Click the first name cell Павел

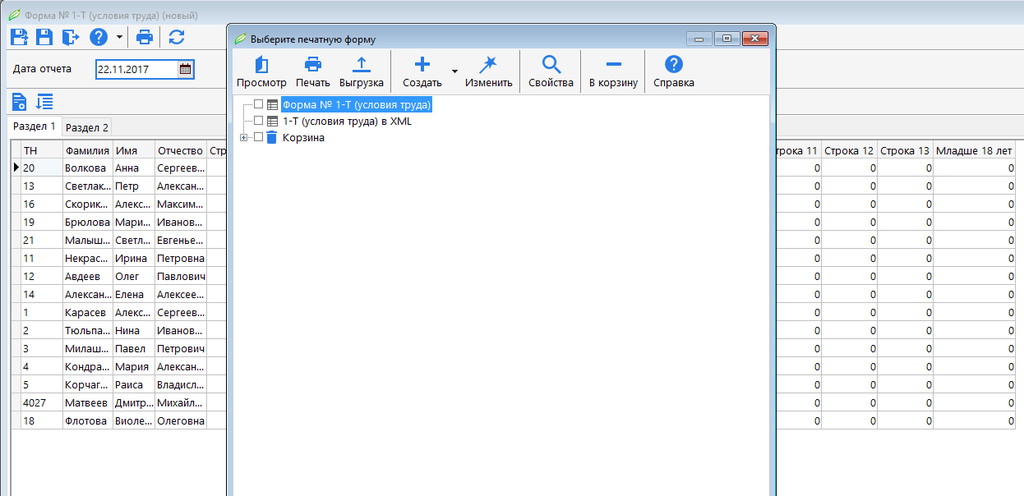pos(134,349)
